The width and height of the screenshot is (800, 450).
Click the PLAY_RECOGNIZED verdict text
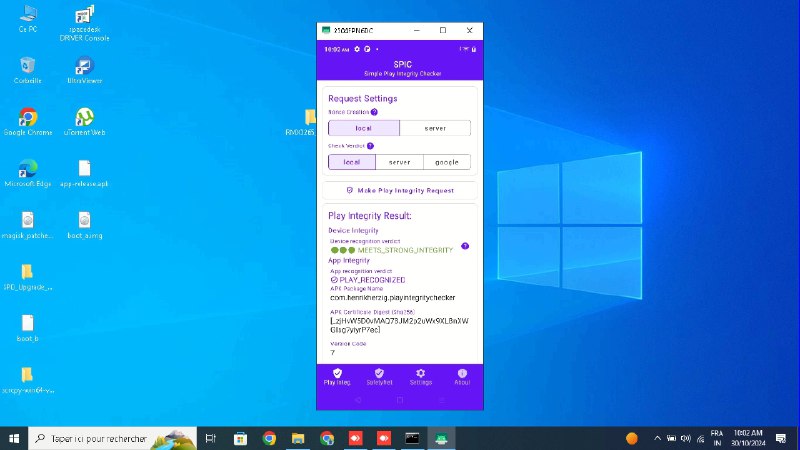(372, 280)
